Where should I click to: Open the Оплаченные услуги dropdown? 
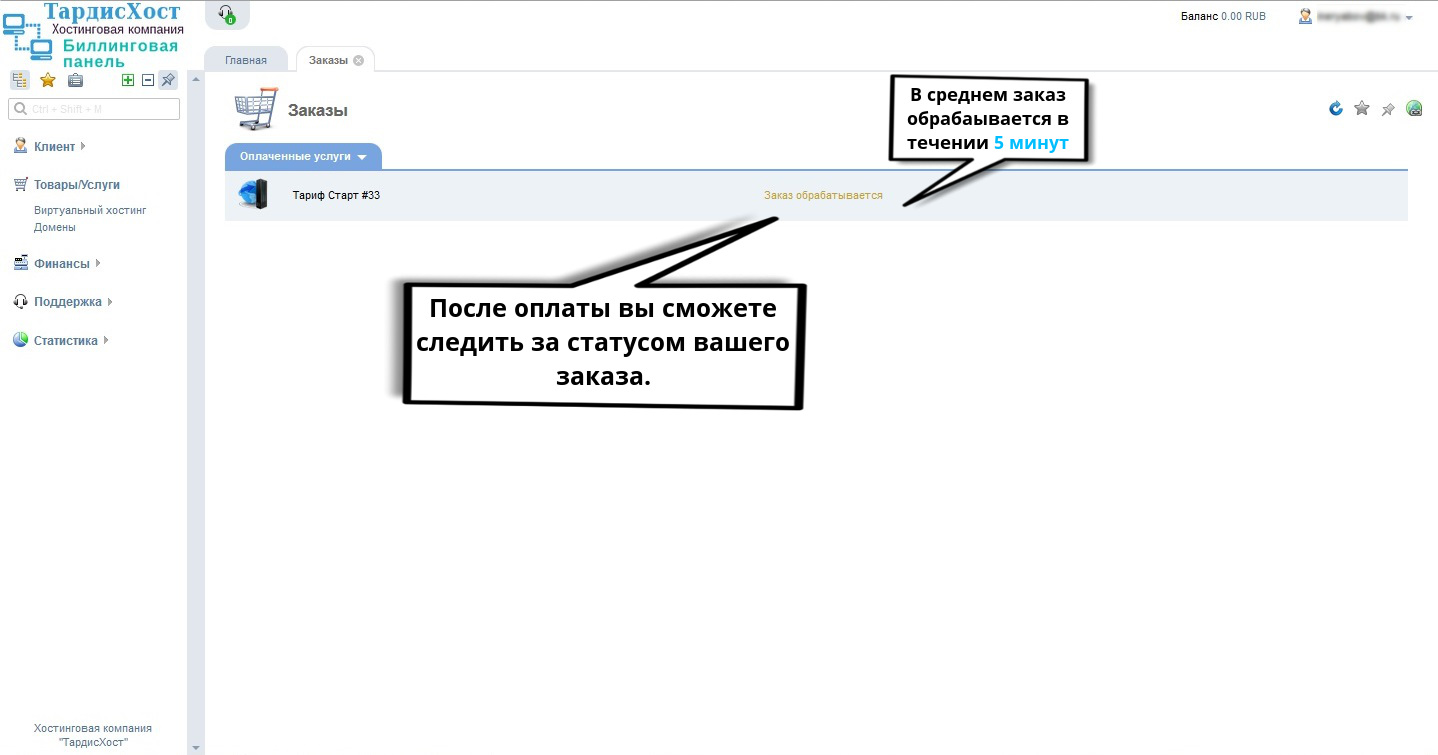click(303, 157)
